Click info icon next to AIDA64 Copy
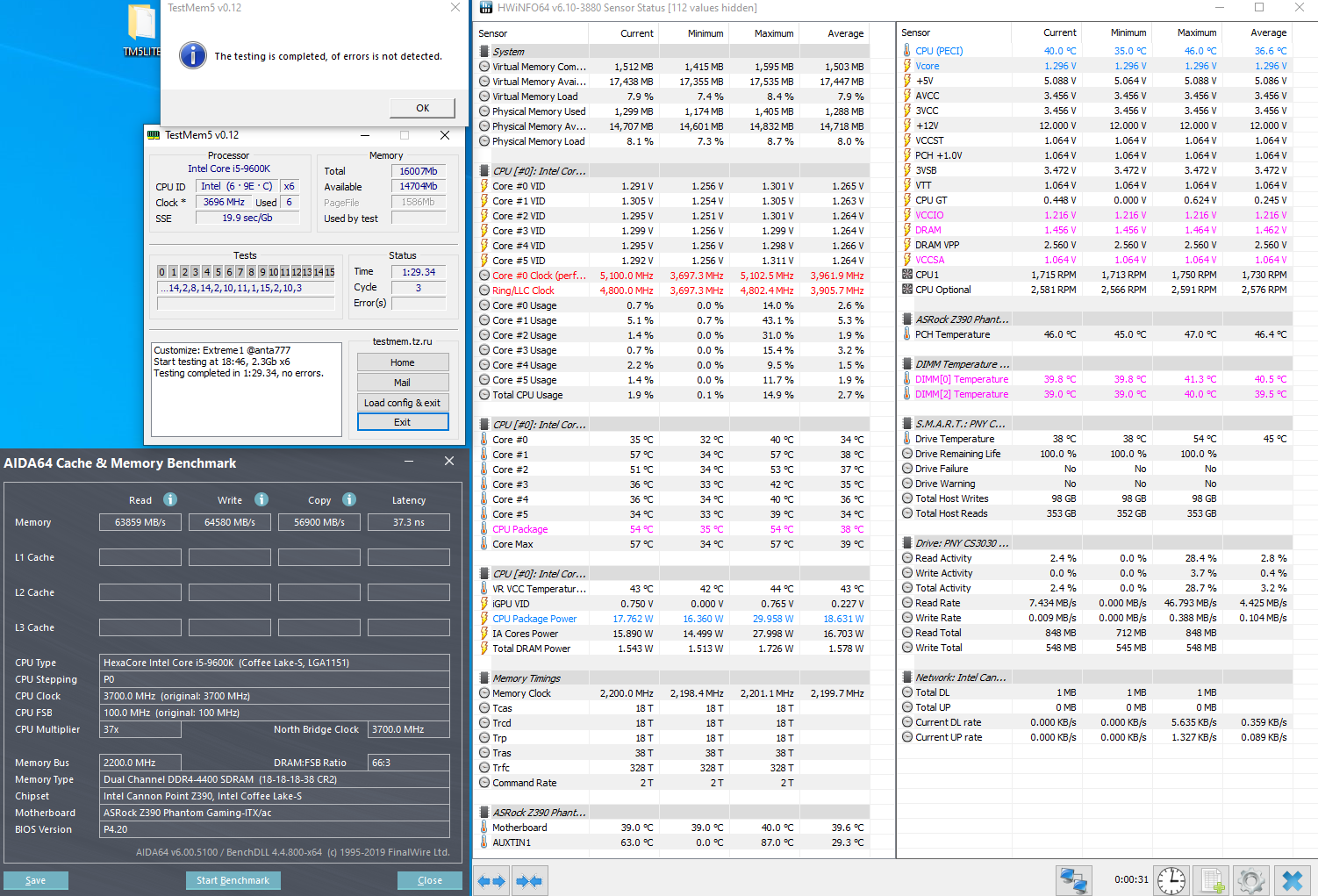The width and height of the screenshot is (1318, 896). click(349, 499)
